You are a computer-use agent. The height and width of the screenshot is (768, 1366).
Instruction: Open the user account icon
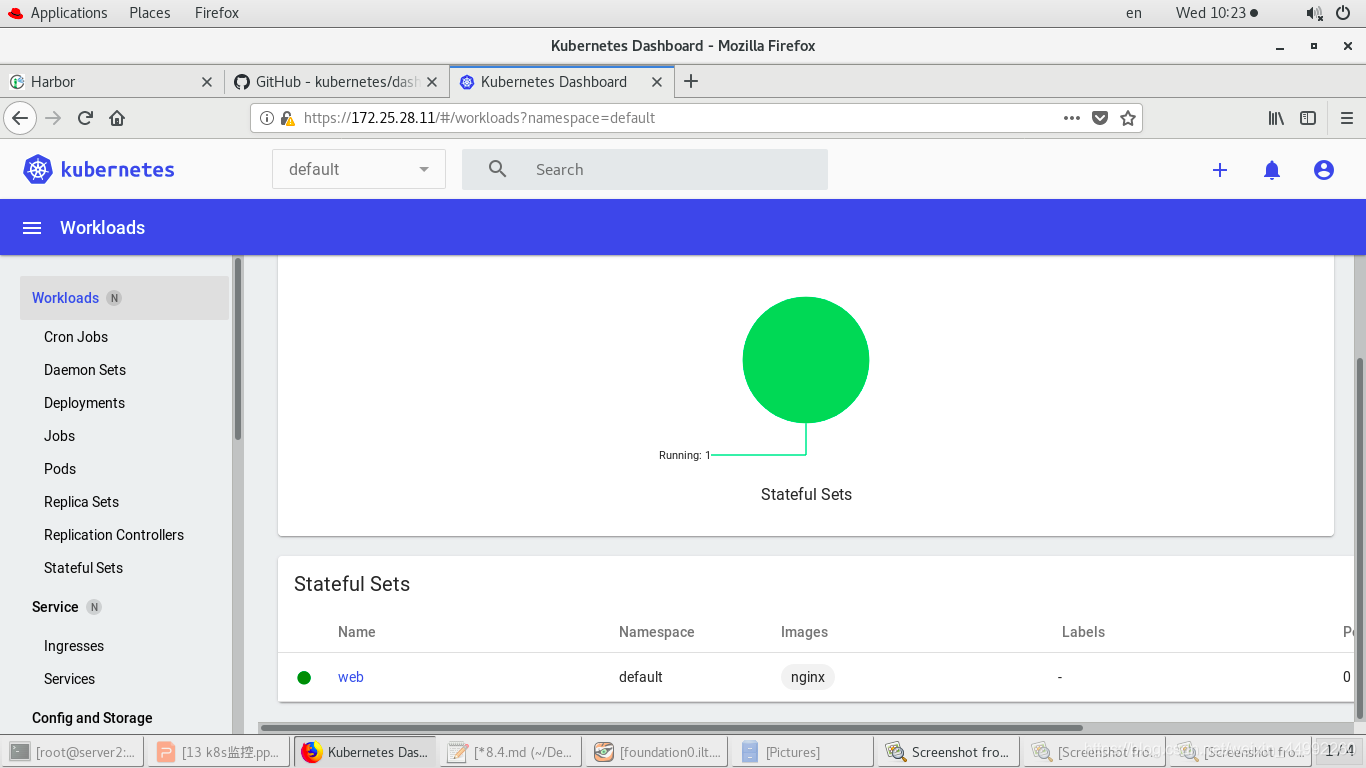[x=1324, y=170]
